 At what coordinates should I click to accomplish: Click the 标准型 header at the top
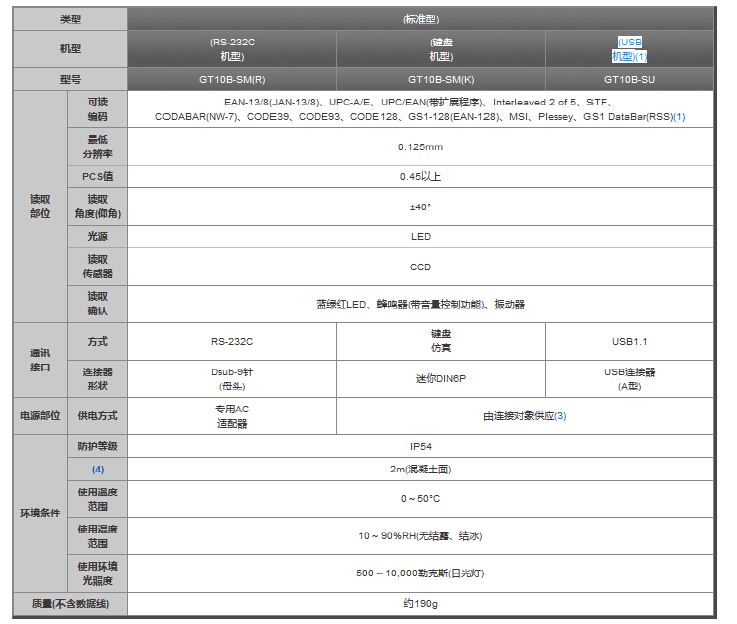pyautogui.click(x=420, y=18)
